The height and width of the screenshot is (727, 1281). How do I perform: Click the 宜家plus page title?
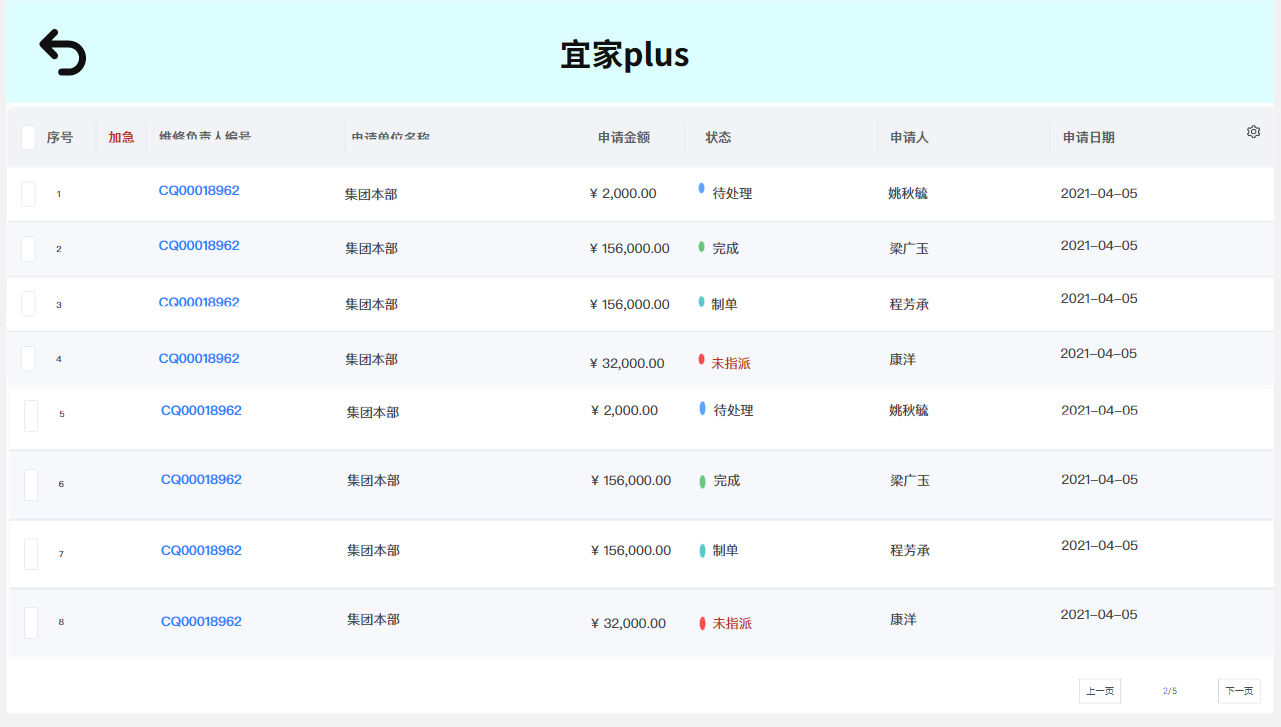click(625, 54)
